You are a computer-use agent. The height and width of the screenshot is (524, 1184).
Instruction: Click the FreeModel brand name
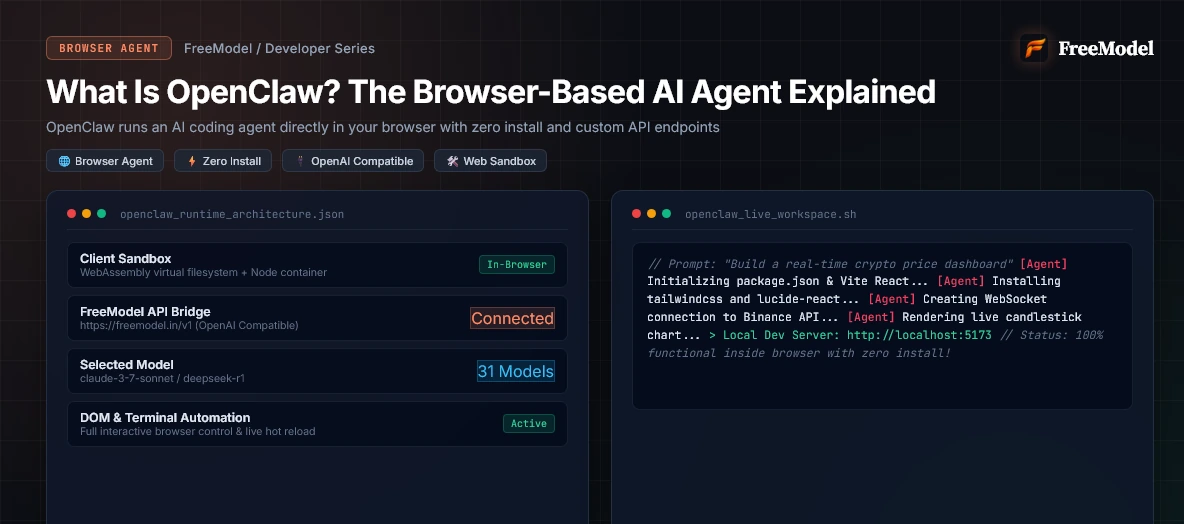tap(1106, 48)
